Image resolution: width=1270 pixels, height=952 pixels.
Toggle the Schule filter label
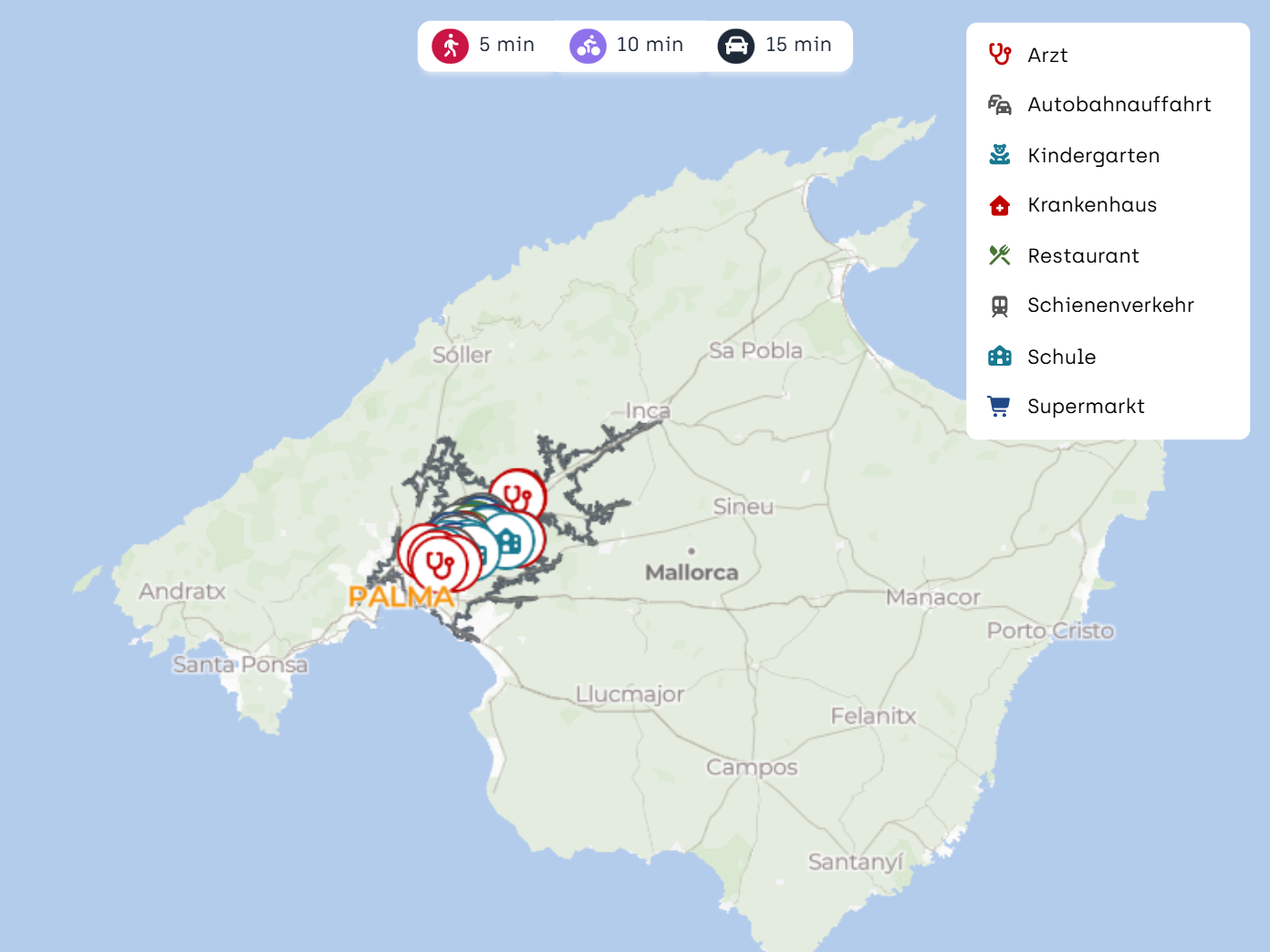[x=1061, y=357]
